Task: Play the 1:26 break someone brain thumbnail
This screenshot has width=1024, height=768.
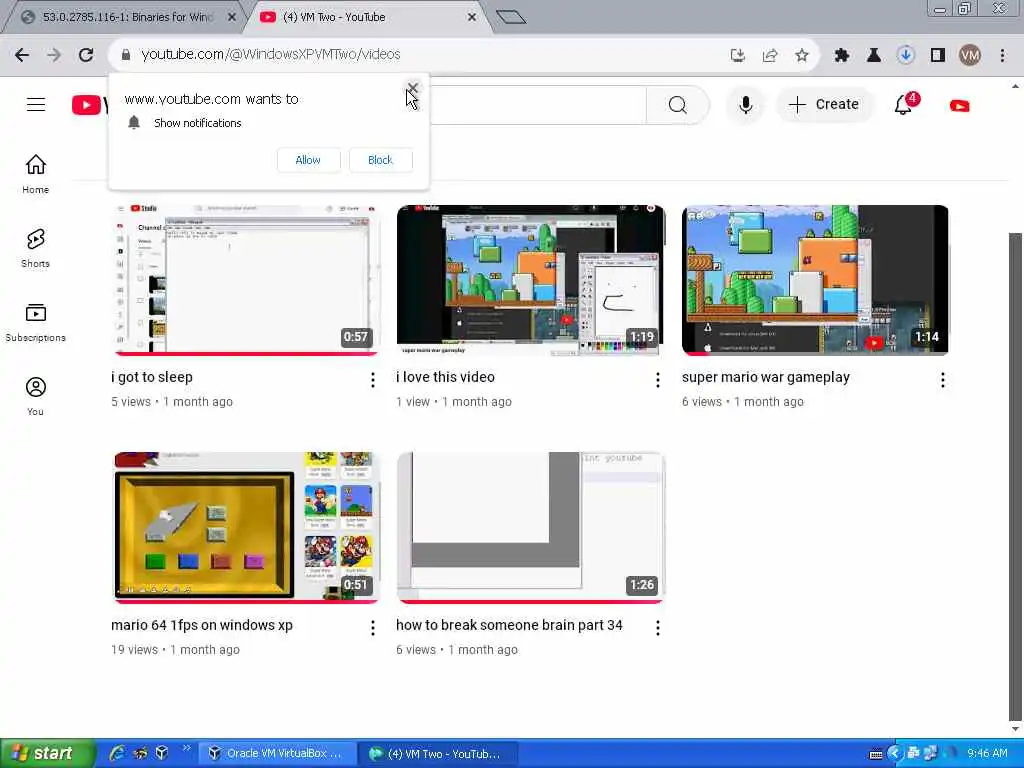Action: coord(531,528)
